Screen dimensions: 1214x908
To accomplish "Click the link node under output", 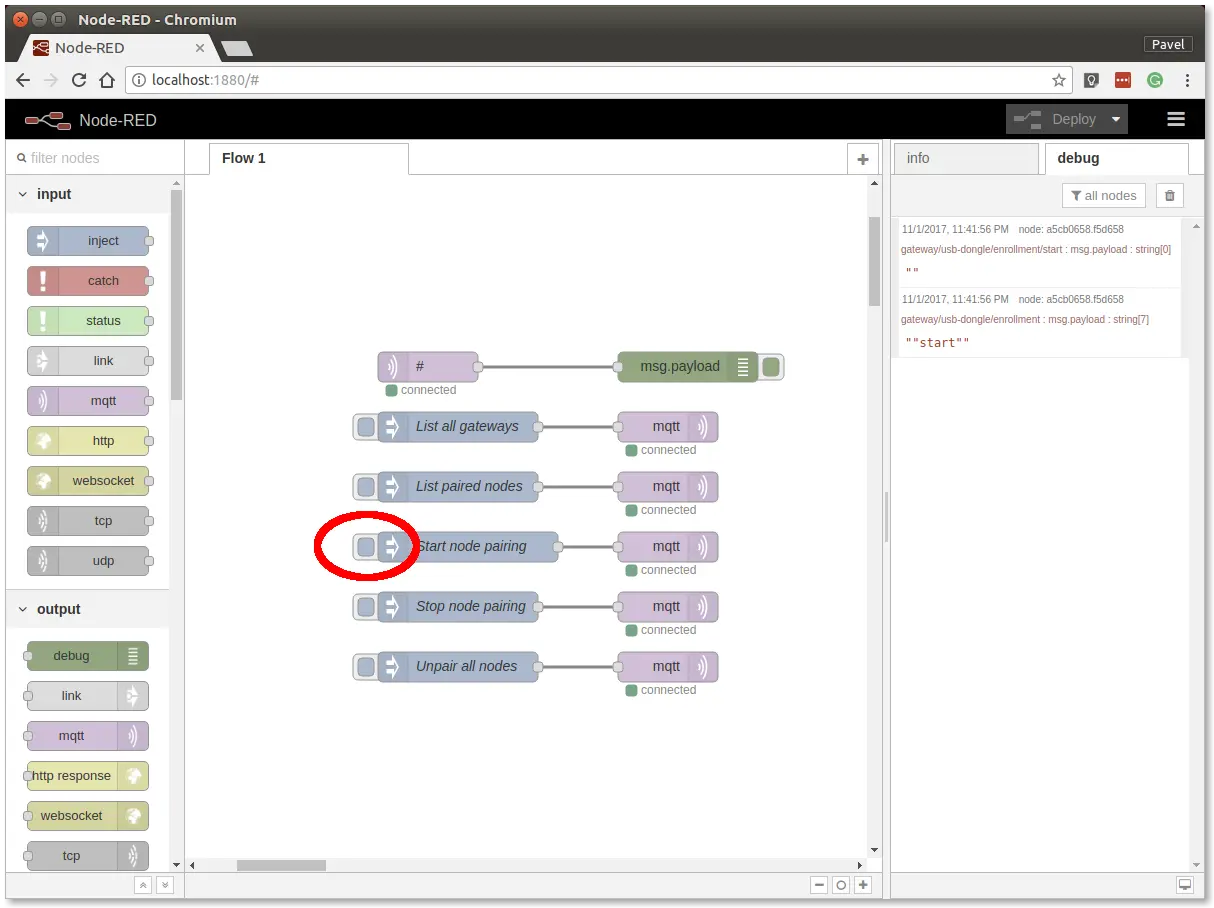I will click(88, 696).
